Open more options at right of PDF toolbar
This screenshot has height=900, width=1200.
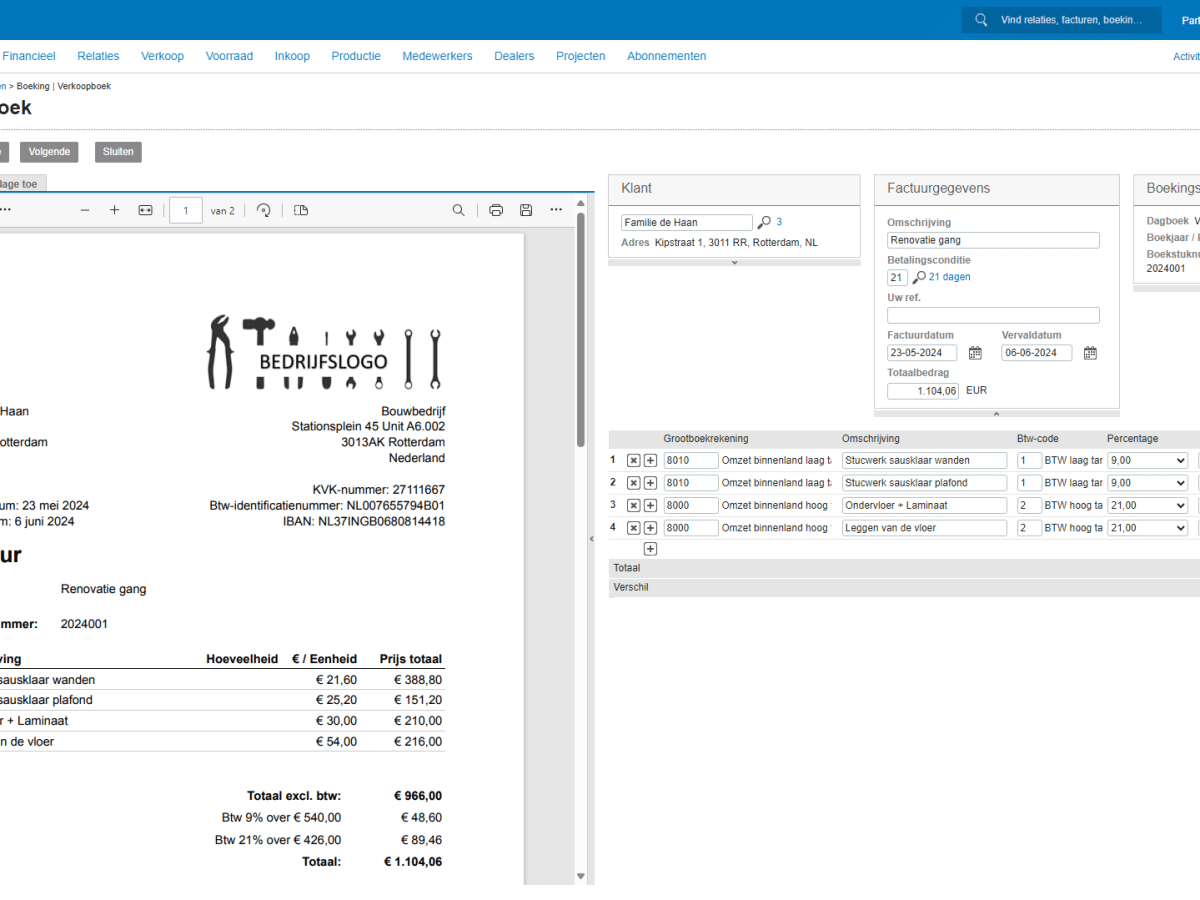[556, 210]
